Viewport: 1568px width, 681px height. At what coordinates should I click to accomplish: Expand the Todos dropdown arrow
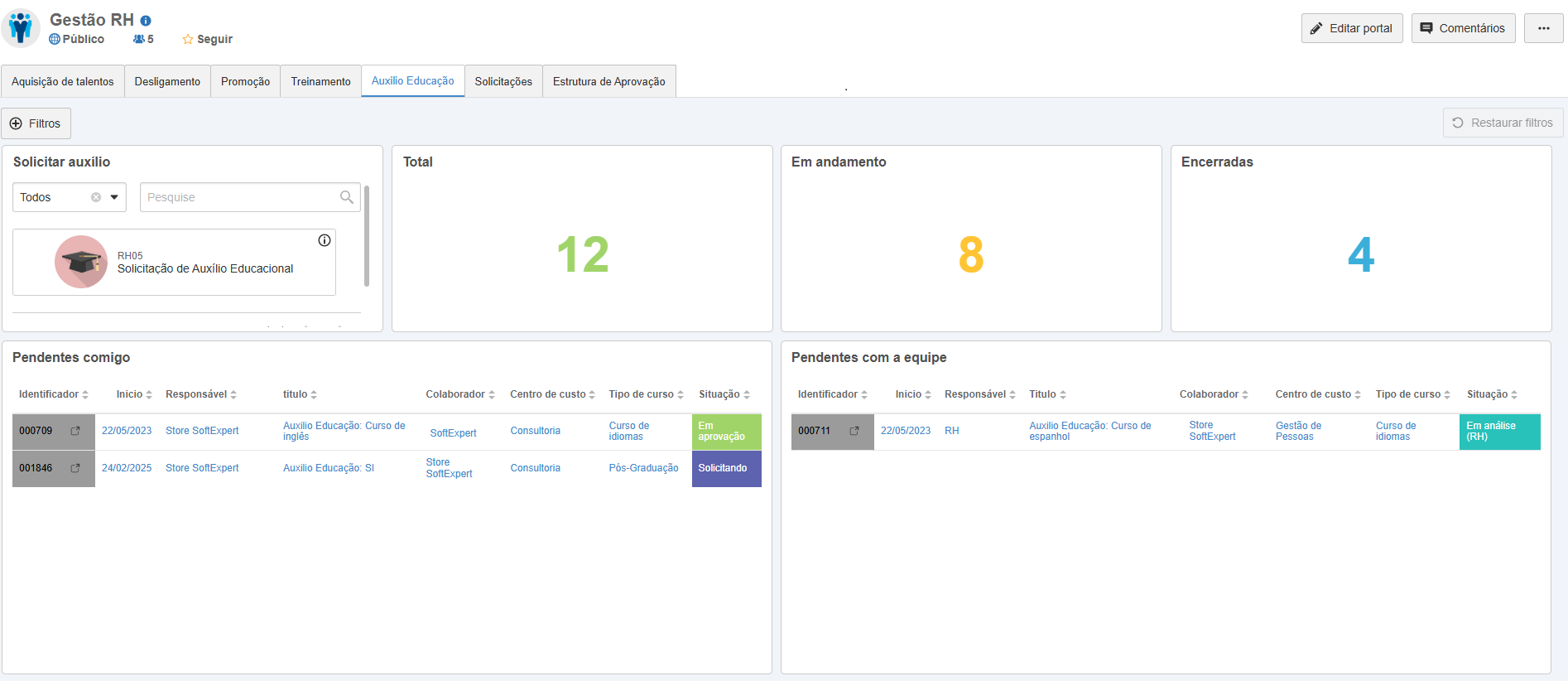coord(114,197)
